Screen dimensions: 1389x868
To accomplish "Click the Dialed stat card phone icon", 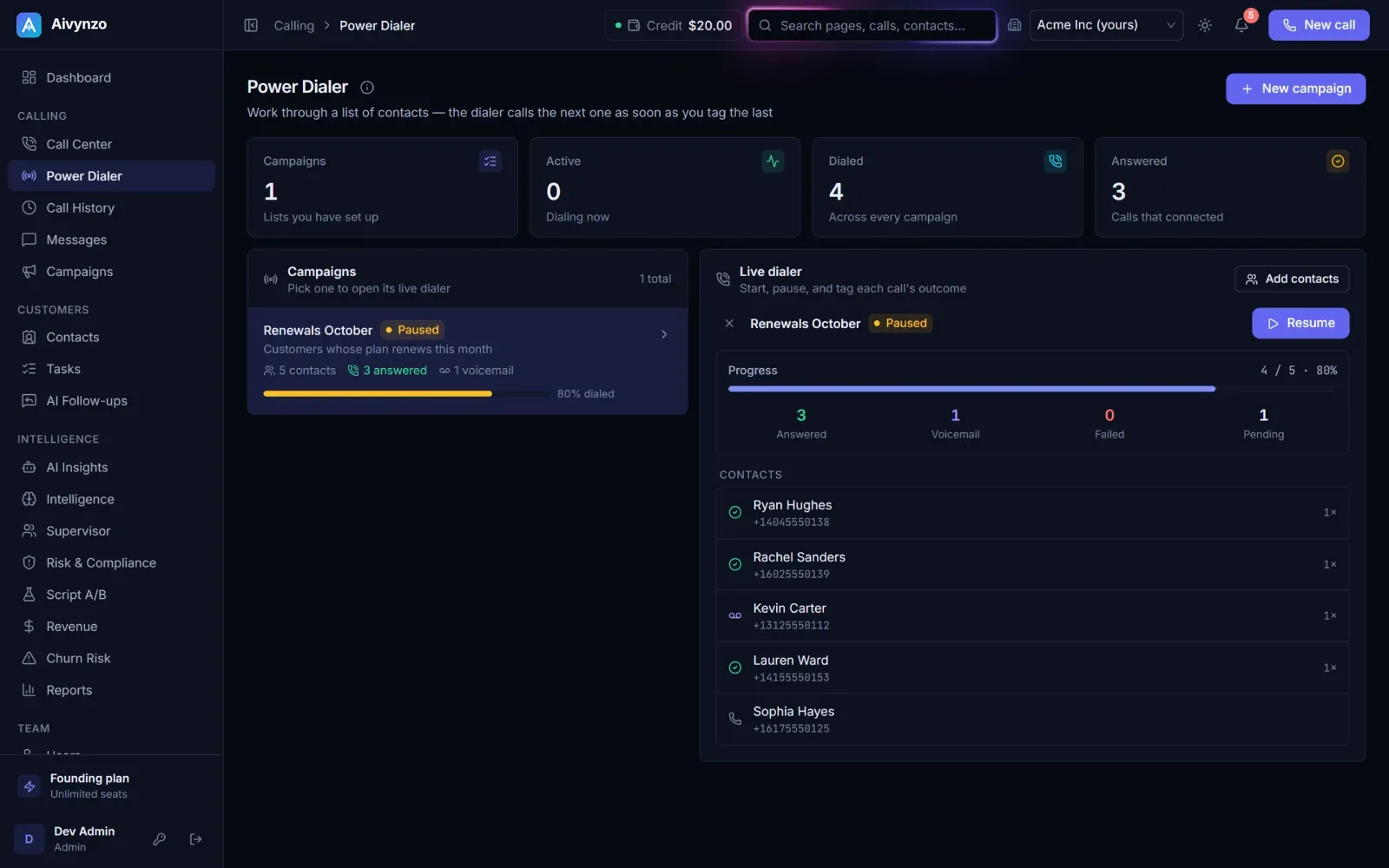I will (x=1056, y=161).
